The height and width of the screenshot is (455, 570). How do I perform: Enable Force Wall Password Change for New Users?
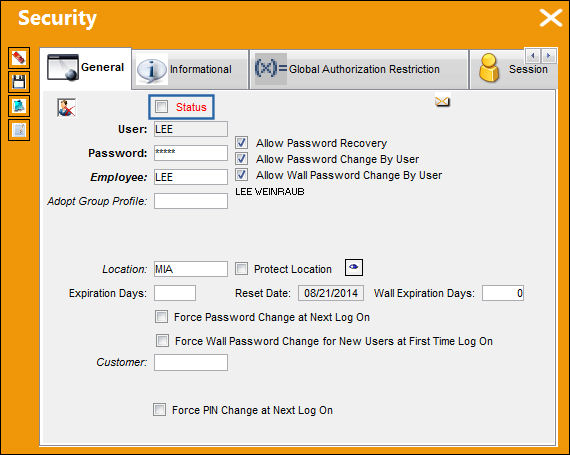(x=162, y=341)
